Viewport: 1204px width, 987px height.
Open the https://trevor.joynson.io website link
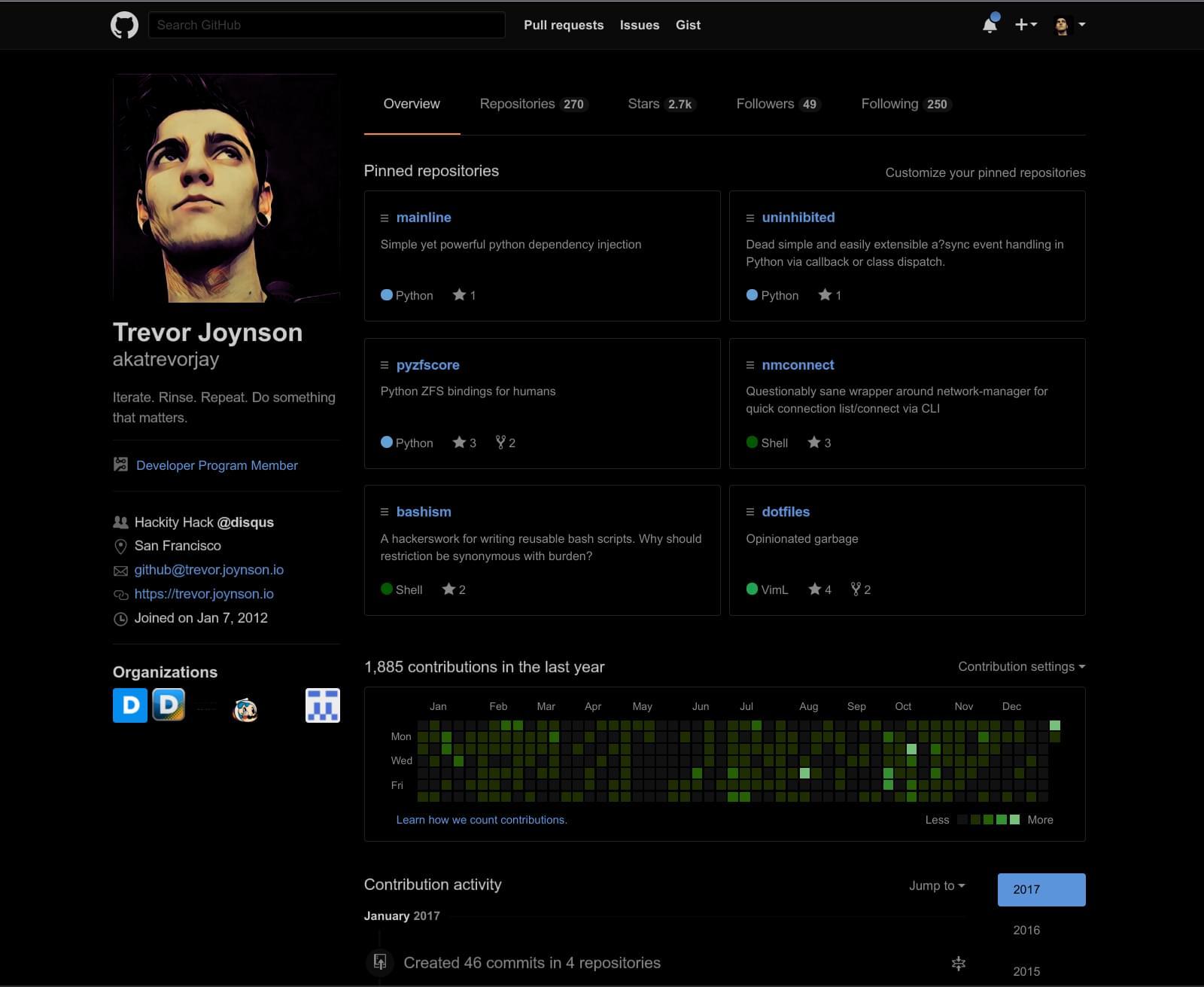pos(204,594)
